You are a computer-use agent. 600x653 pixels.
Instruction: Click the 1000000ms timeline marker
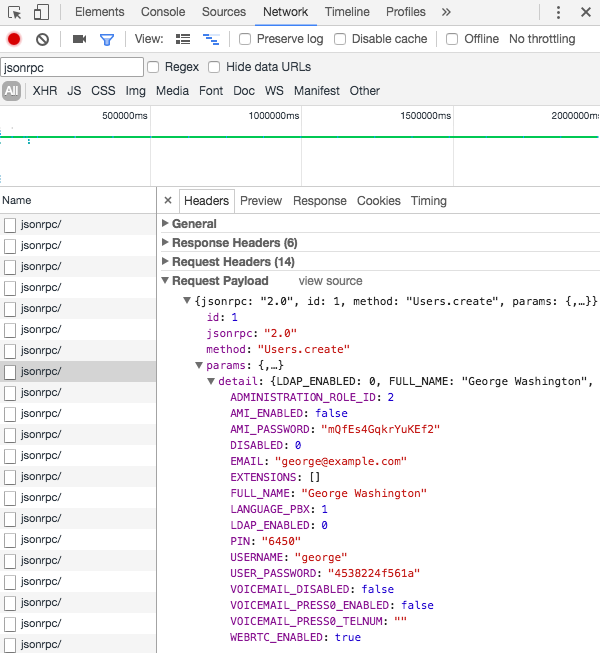pyautogui.click(x=274, y=116)
